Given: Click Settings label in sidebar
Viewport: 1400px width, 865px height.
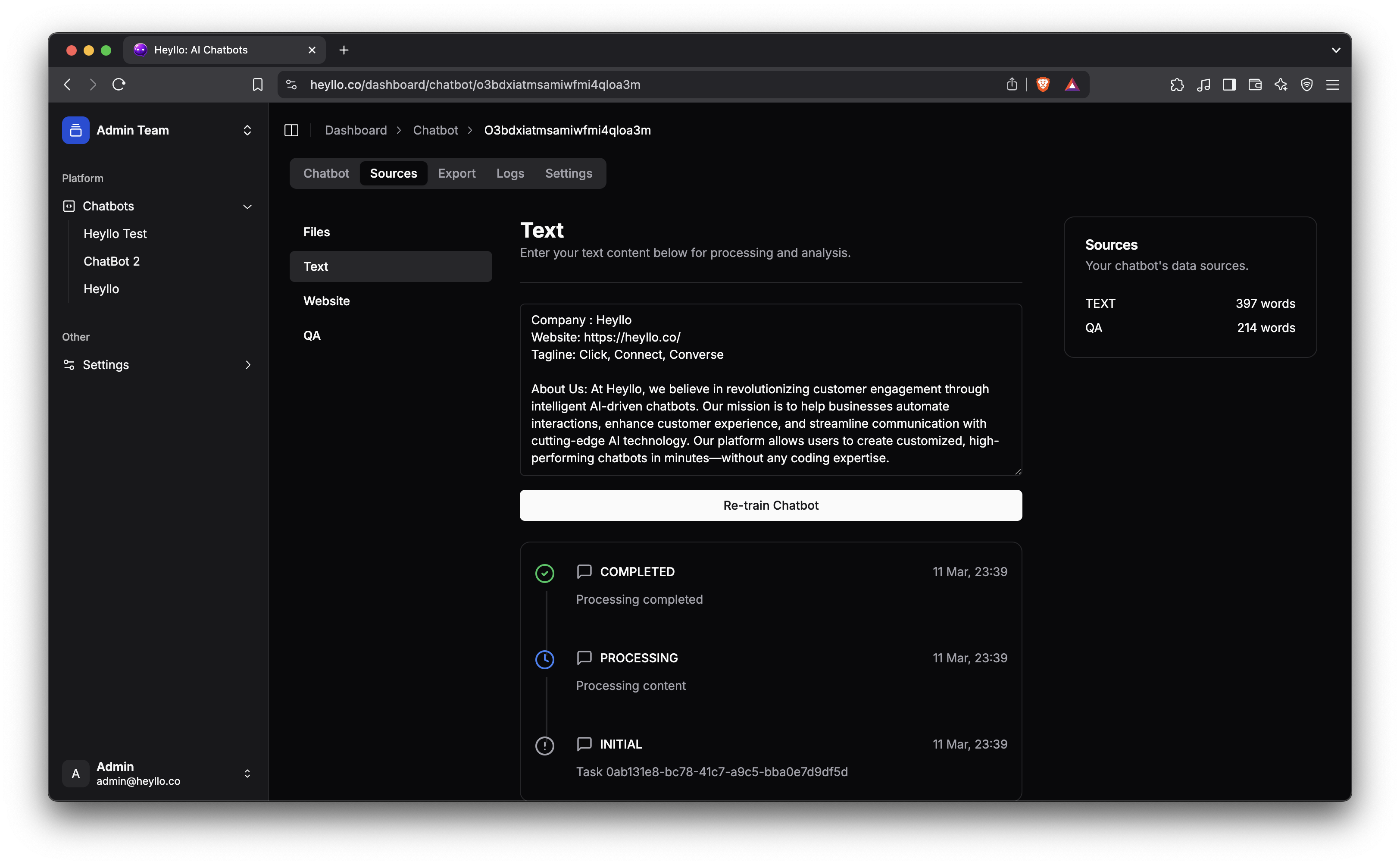Looking at the screenshot, I should tap(106, 364).
